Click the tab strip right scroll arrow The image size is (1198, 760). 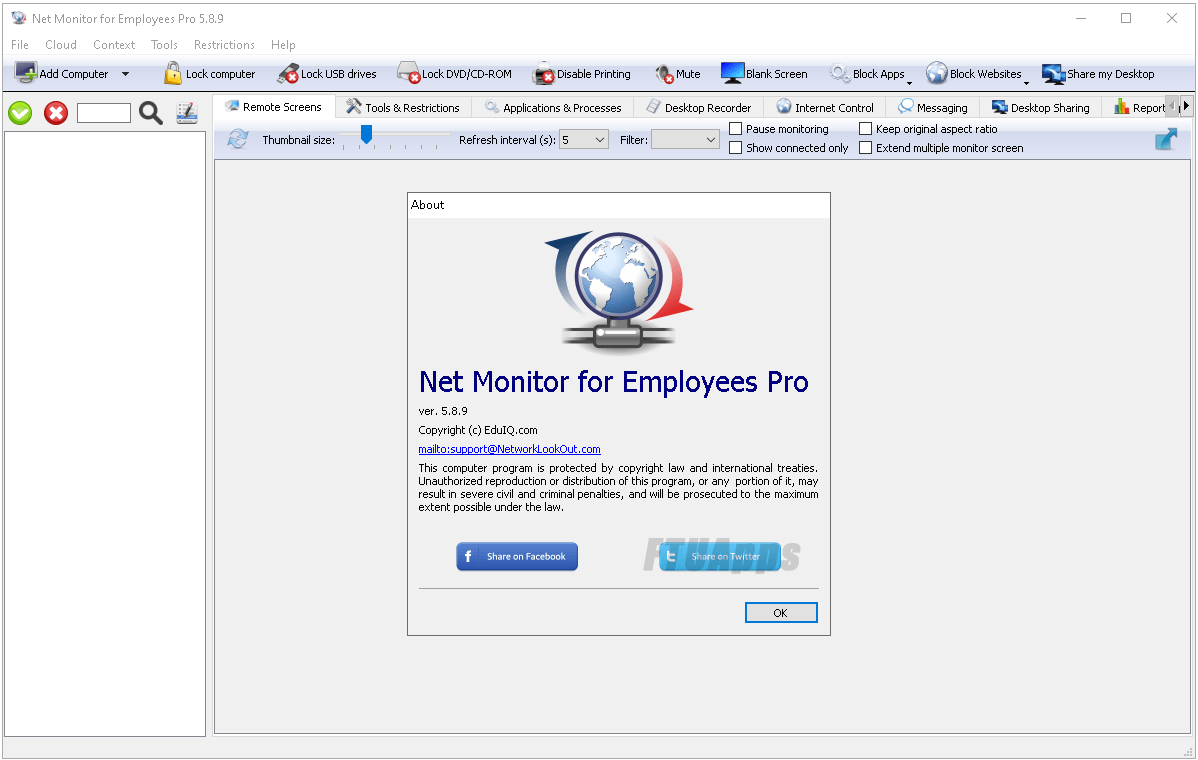[1186, 106]
